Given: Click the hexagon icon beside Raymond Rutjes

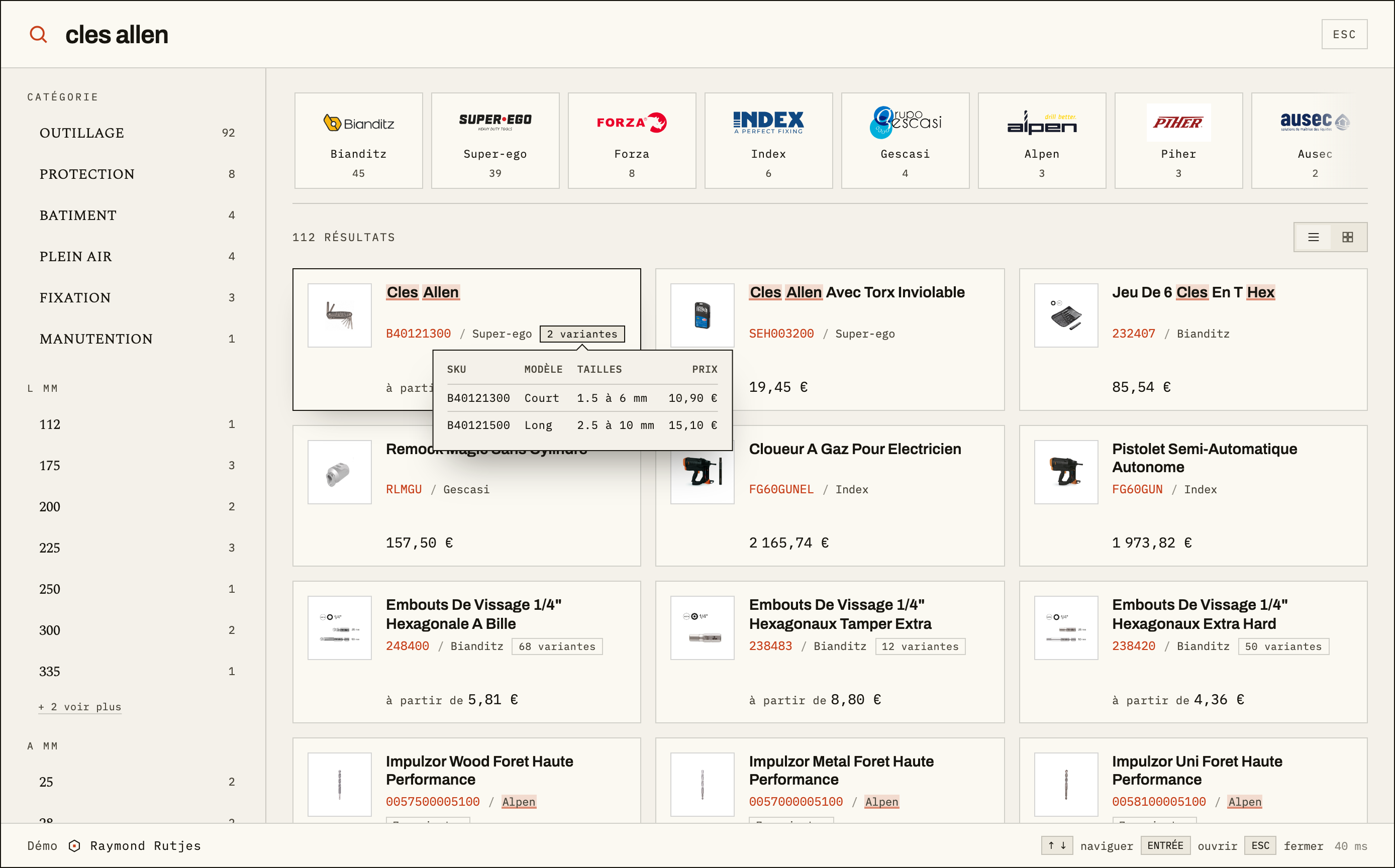Looking at the screenshot, I should [x=74, y=845].
